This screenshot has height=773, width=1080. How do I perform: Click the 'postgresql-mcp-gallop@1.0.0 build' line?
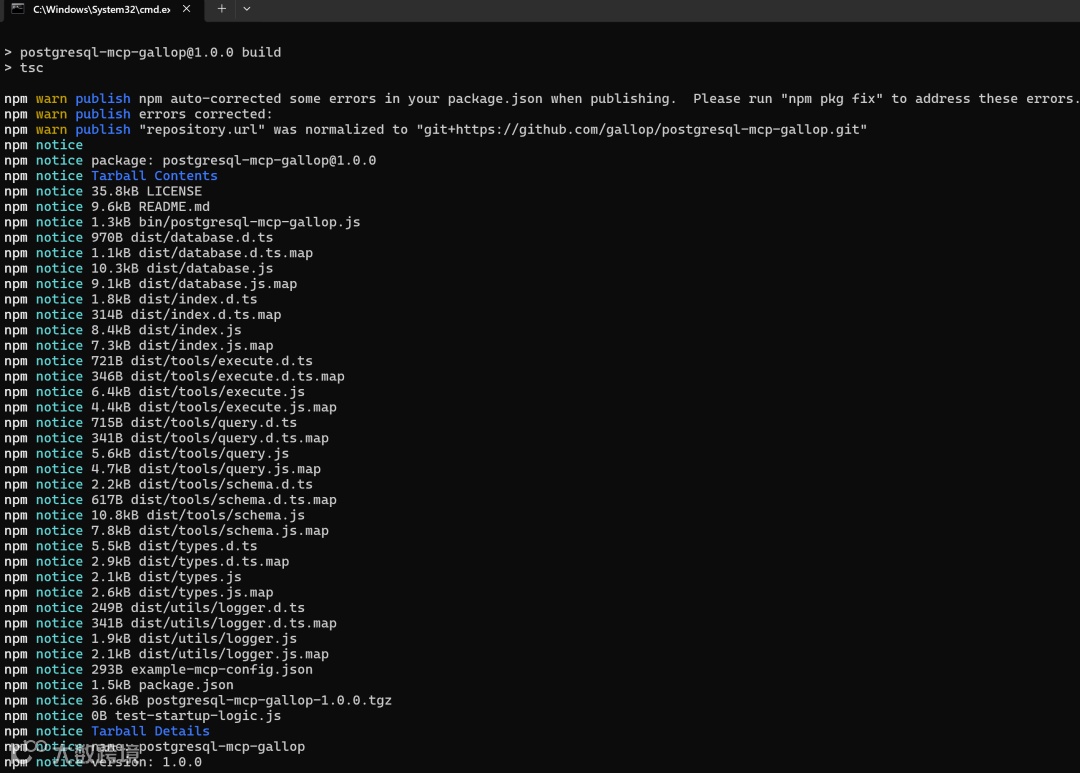[143, 52]
